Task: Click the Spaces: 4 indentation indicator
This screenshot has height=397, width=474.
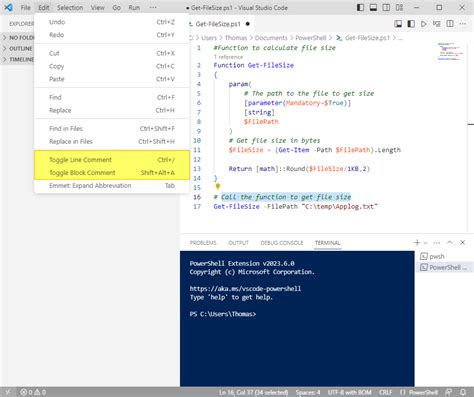Action: (308, 392)
